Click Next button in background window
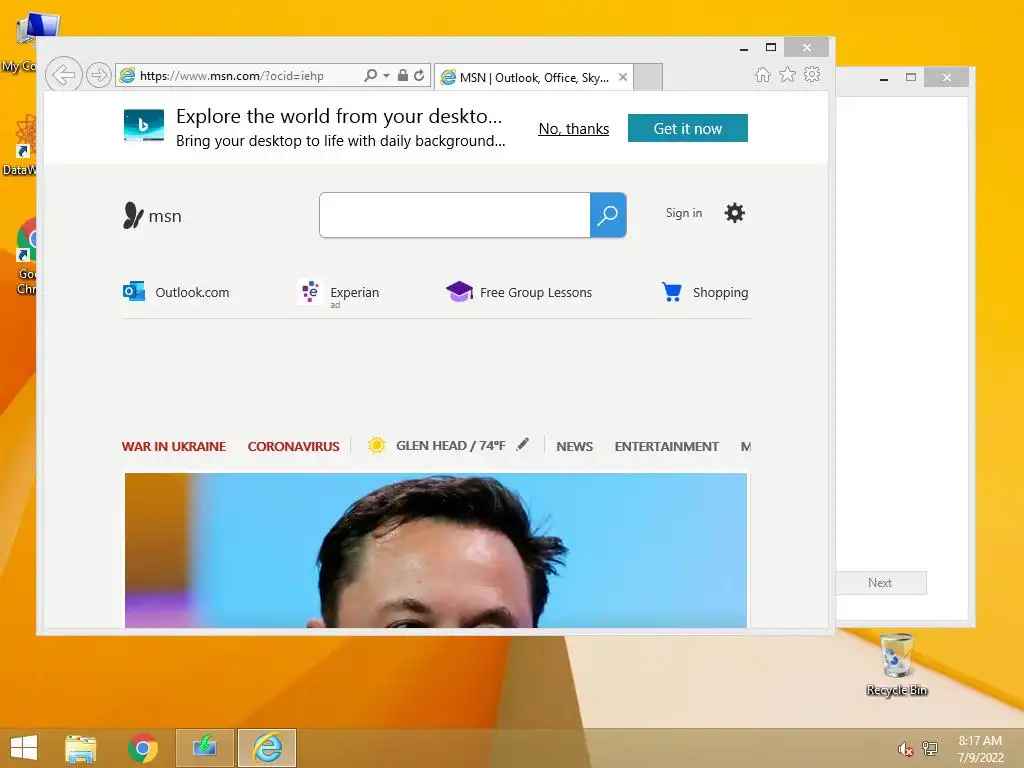Viewport: 1024px width, 768px height. 880,583
